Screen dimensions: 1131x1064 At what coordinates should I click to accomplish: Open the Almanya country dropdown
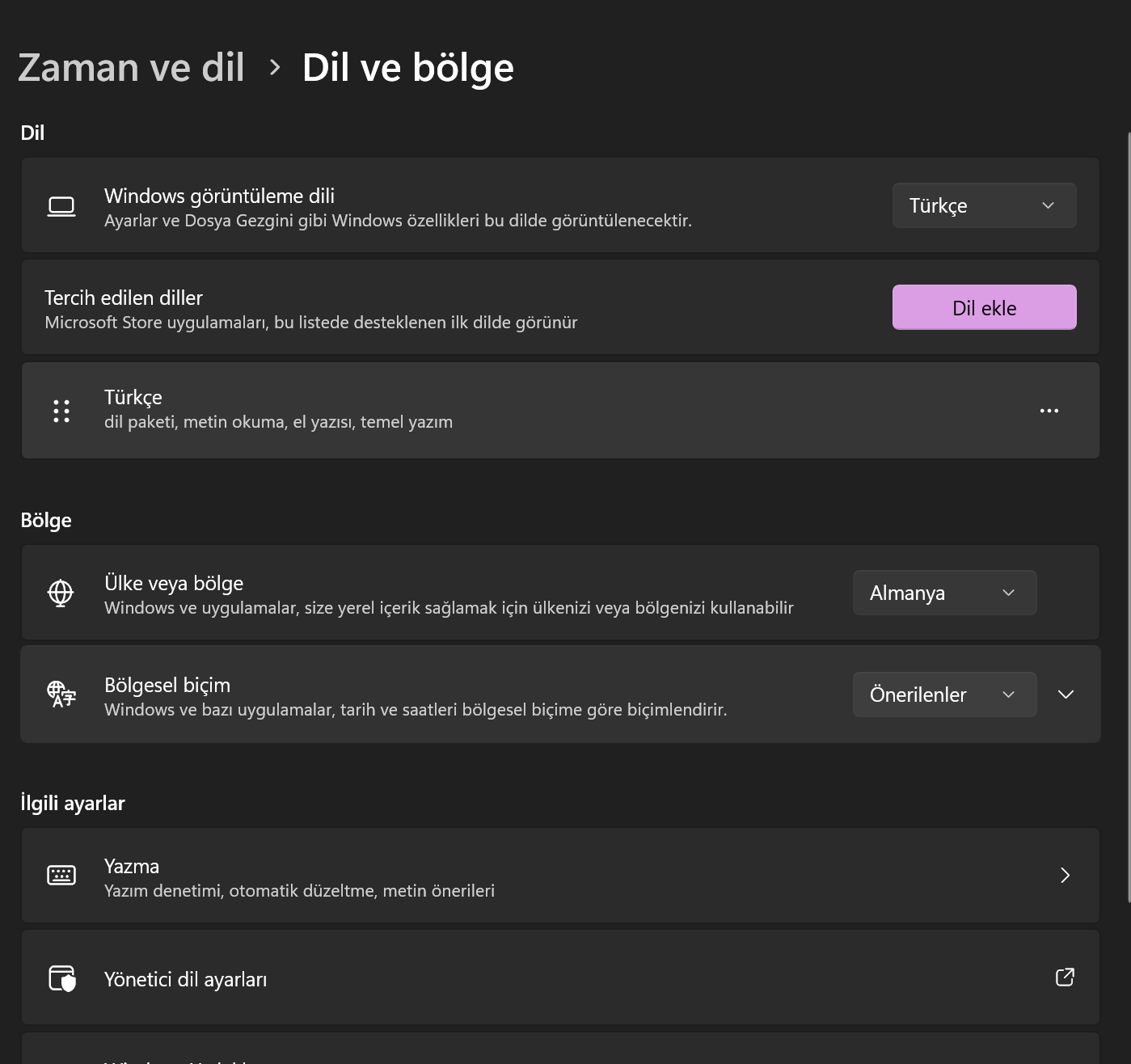(x=944, y=593)
